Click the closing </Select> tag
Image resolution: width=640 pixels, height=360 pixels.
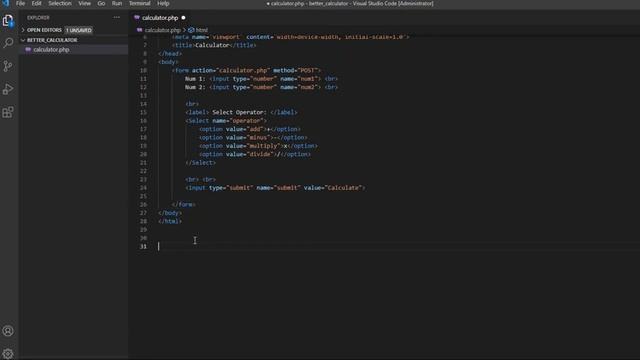[200, 163]
